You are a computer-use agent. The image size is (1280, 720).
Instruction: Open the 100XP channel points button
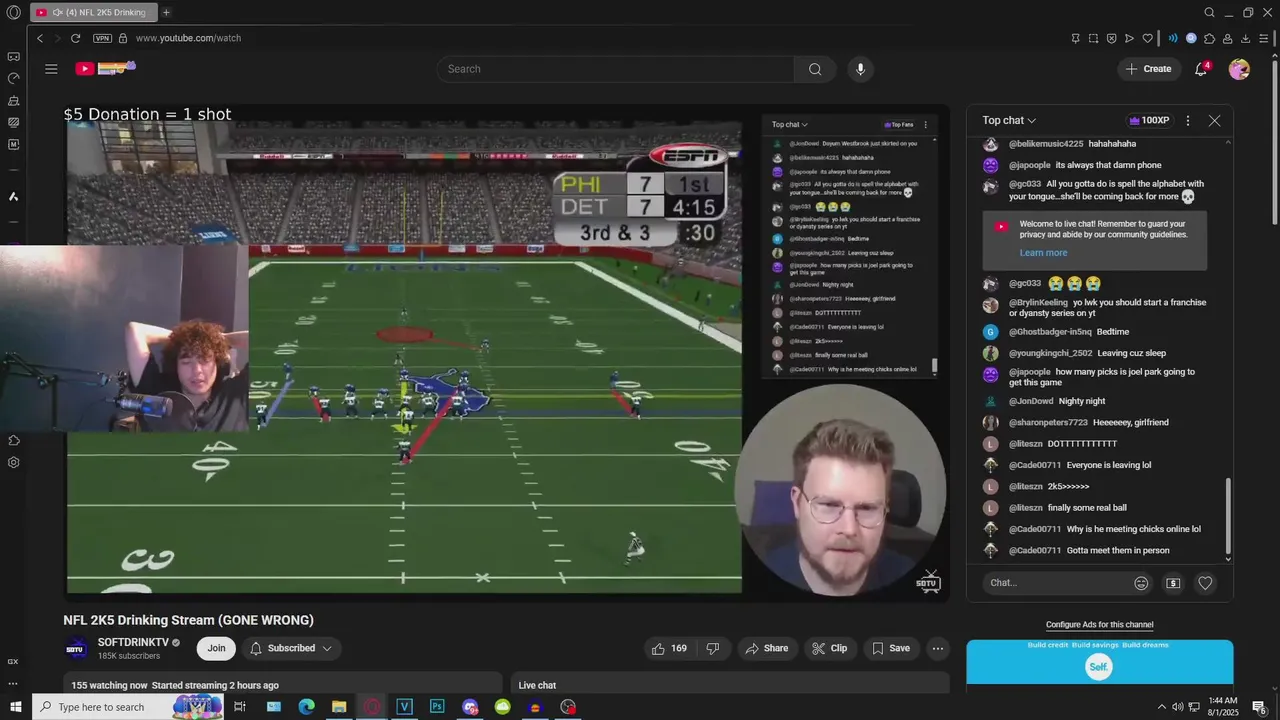1149,120
